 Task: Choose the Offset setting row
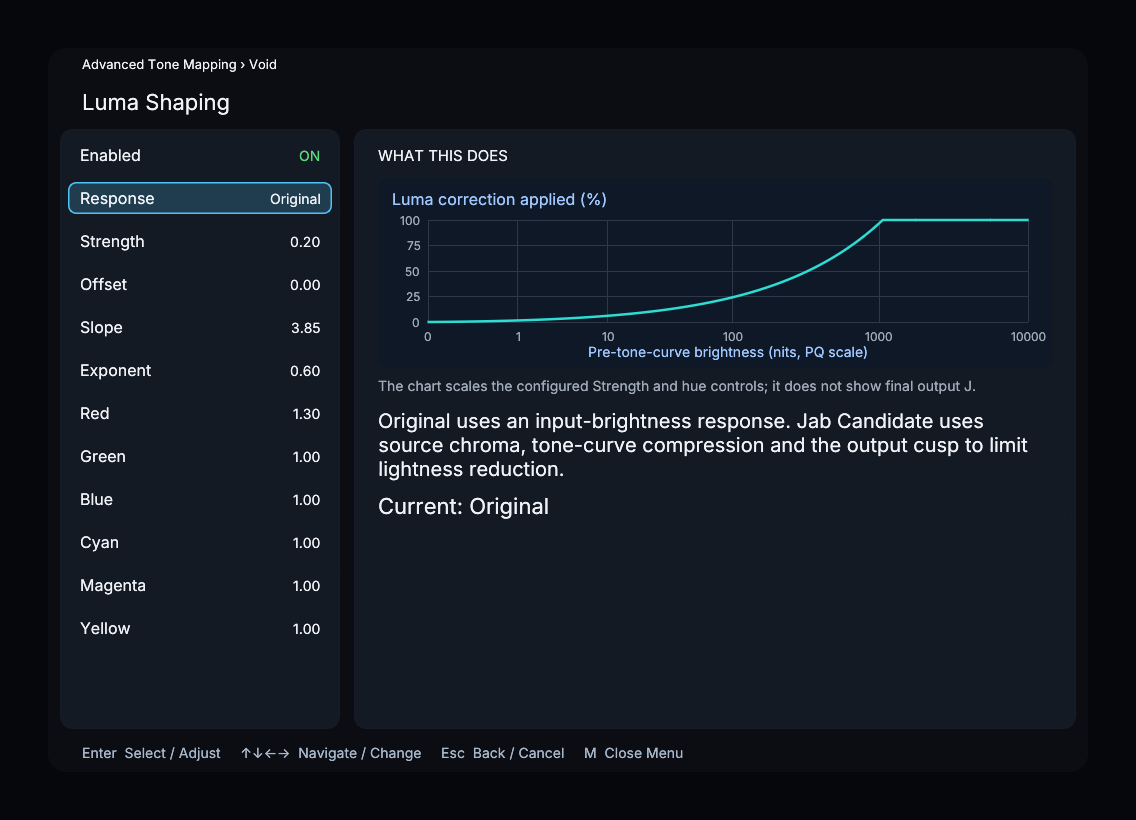tap(200, 285)
